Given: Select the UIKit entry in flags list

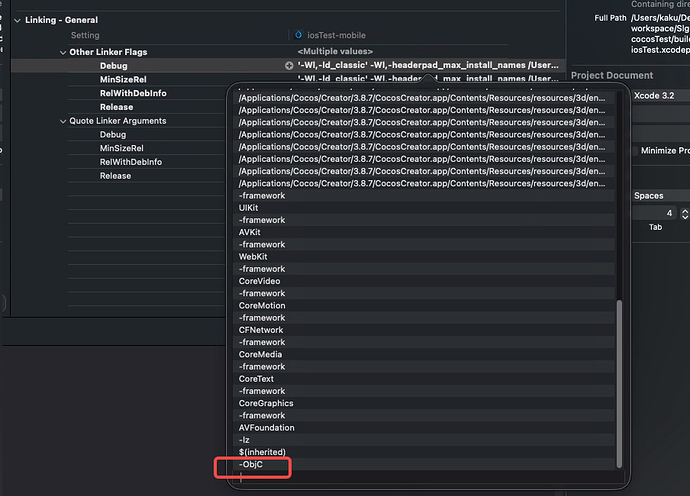Looking at the screenshot, I should pyautogui.click(x=249, y=208).
